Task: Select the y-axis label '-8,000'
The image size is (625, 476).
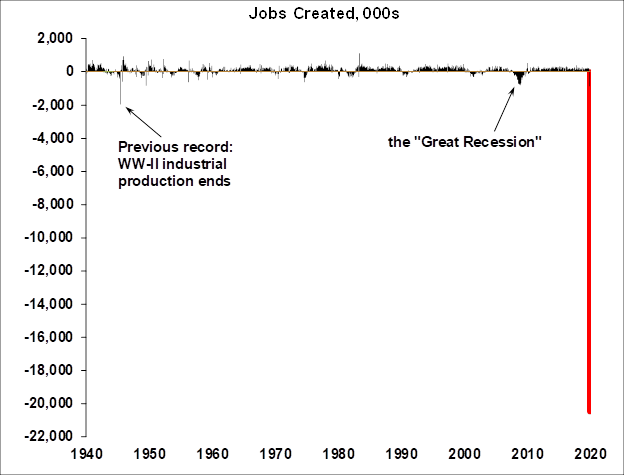Action: tap(53, 204)
